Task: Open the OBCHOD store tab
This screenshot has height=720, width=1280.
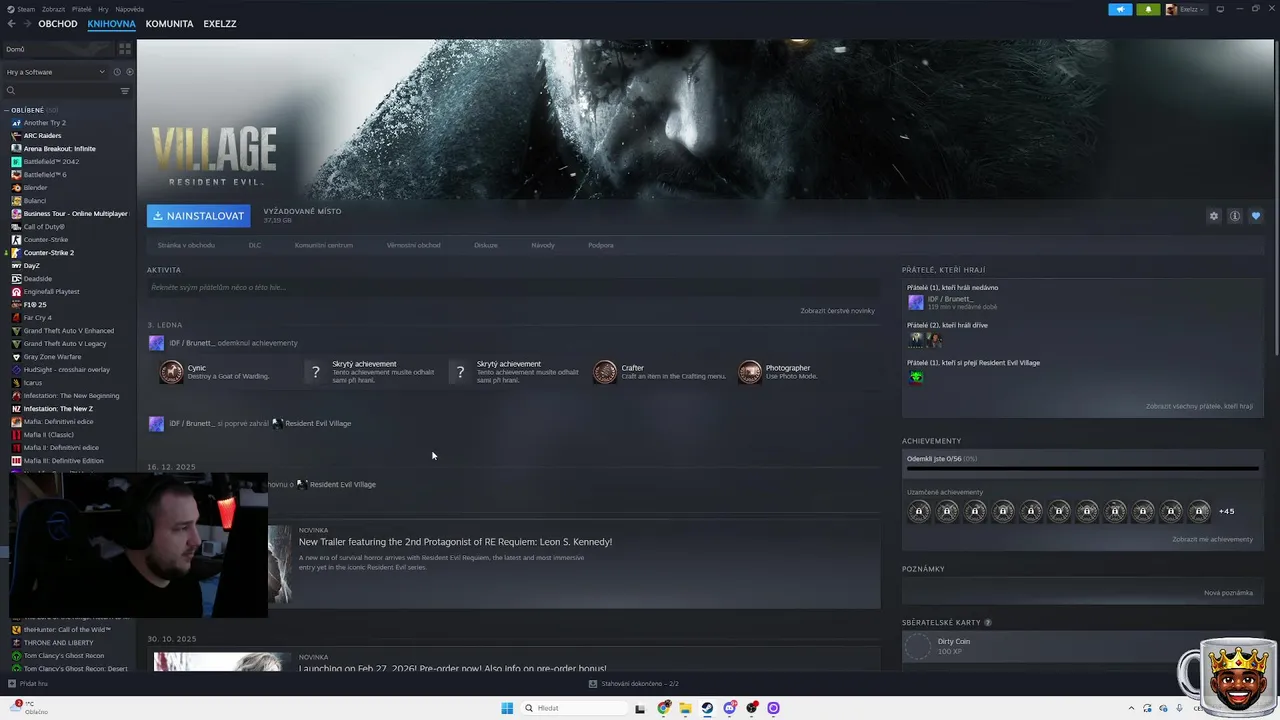Action: [58, 24]
